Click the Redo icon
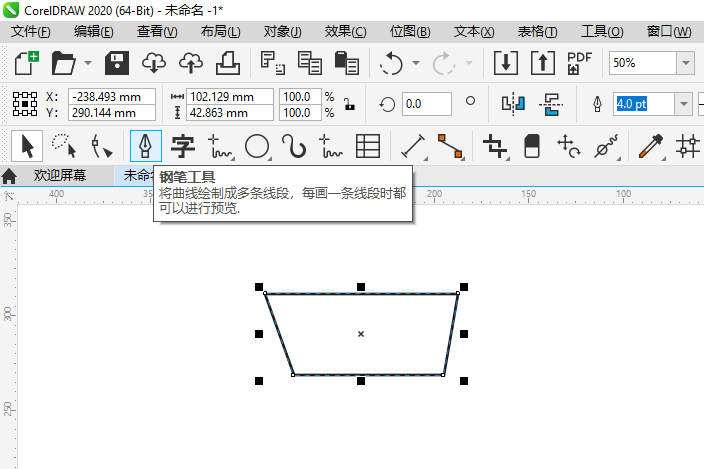 pos(444,63)
